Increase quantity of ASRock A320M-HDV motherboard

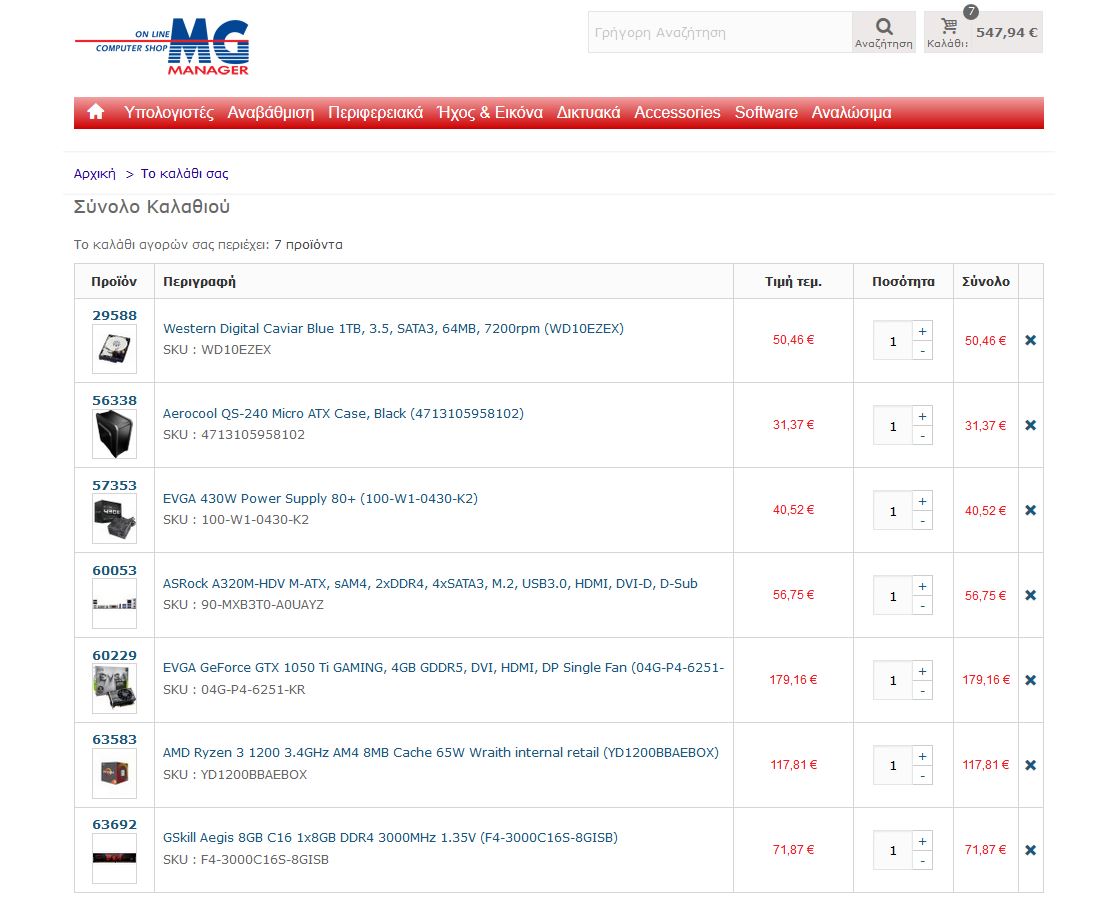coord(922,586)
